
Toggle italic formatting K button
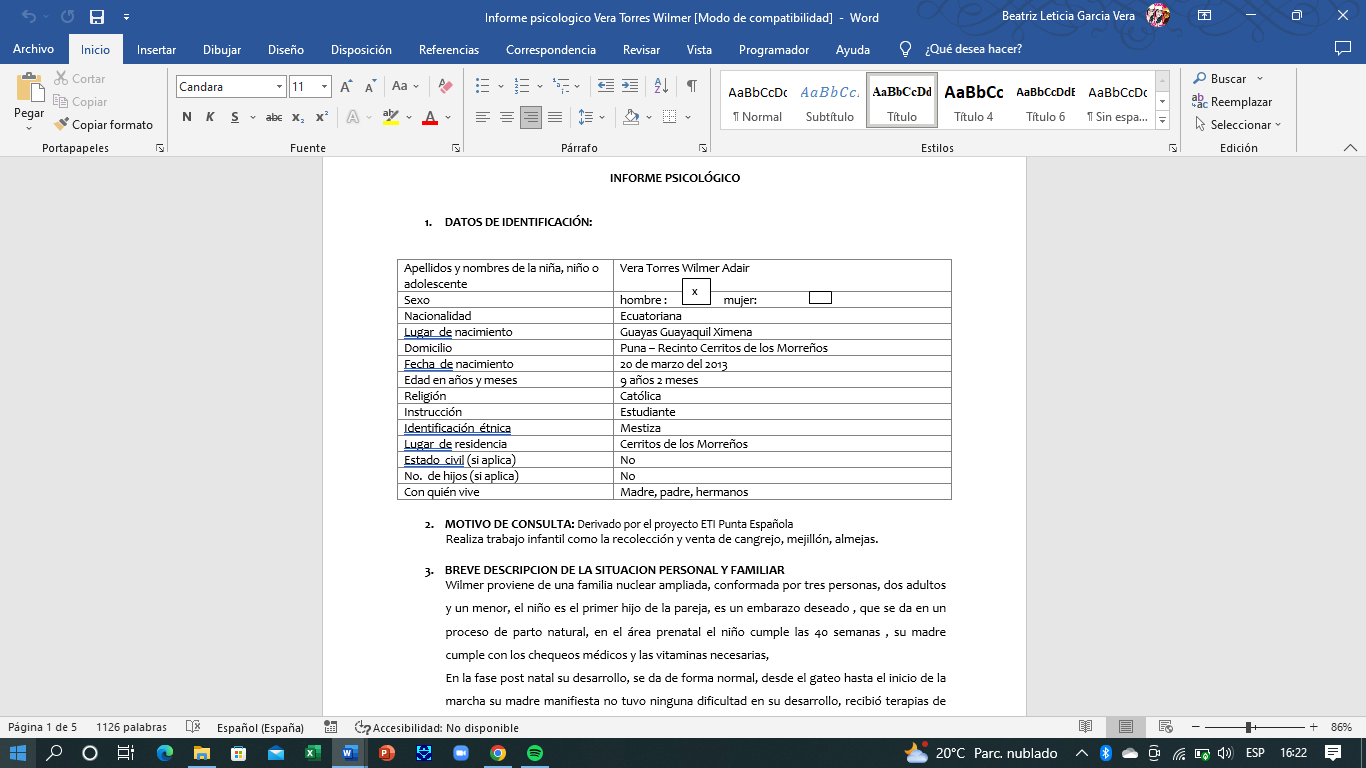(x=210, y=117)
